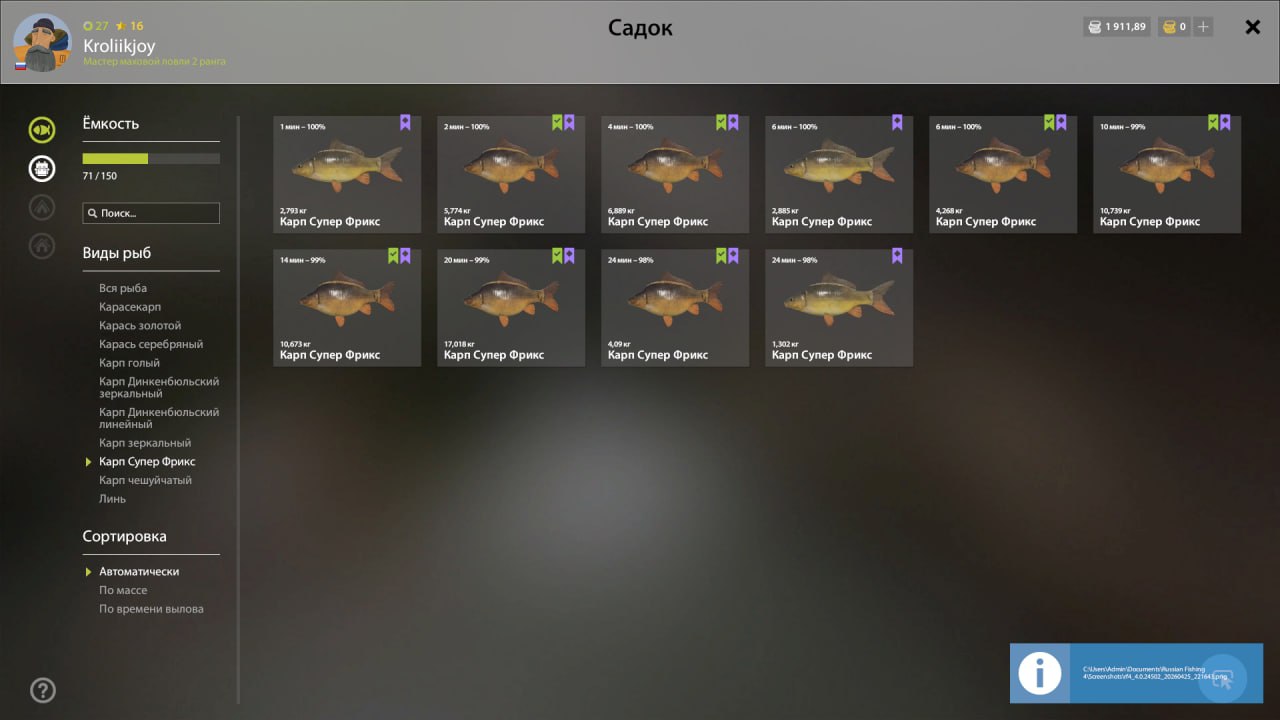Filter by "Вся рыба" in fish types
Viewport: 1280px width, 720px height.
(x=123, y=288)
